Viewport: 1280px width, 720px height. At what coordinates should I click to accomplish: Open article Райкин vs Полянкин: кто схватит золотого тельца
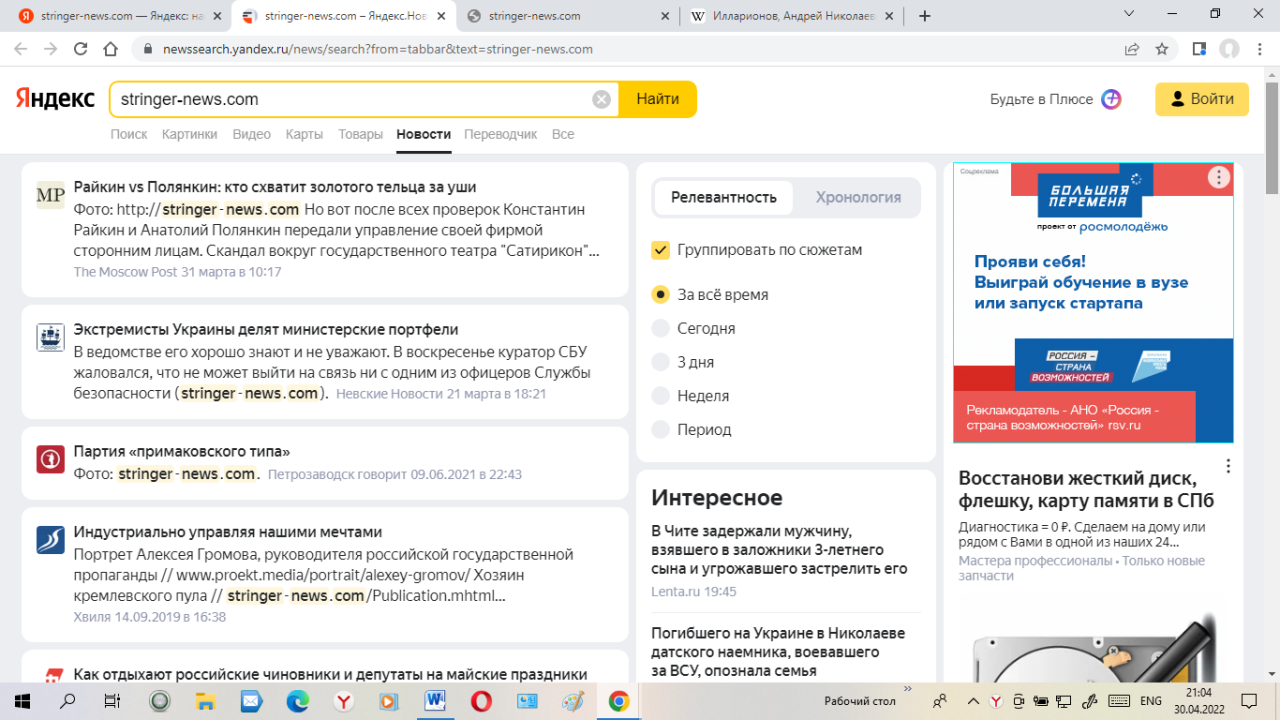click(275, 187)
